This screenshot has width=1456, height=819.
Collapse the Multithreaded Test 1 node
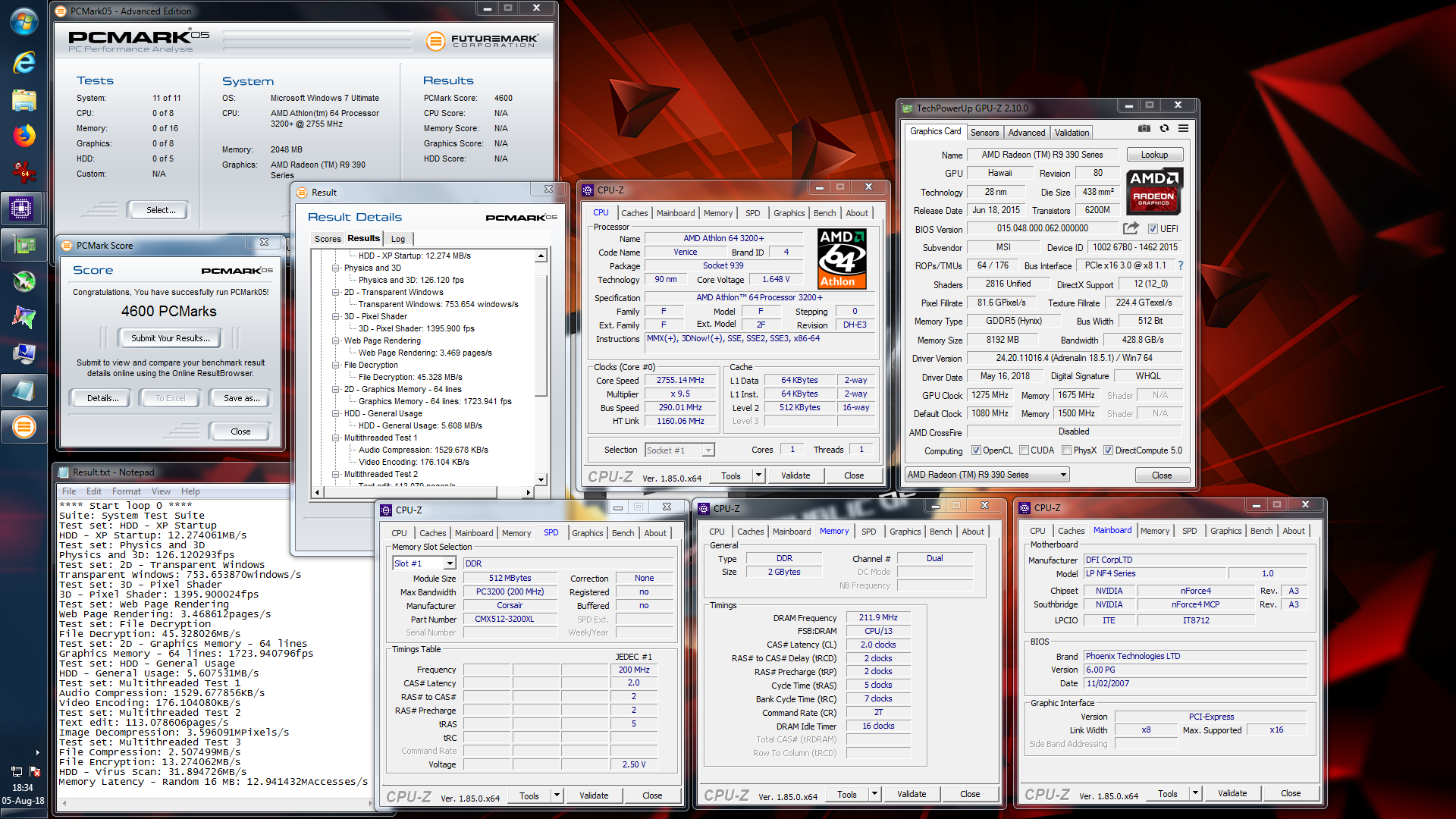[335, 438]
